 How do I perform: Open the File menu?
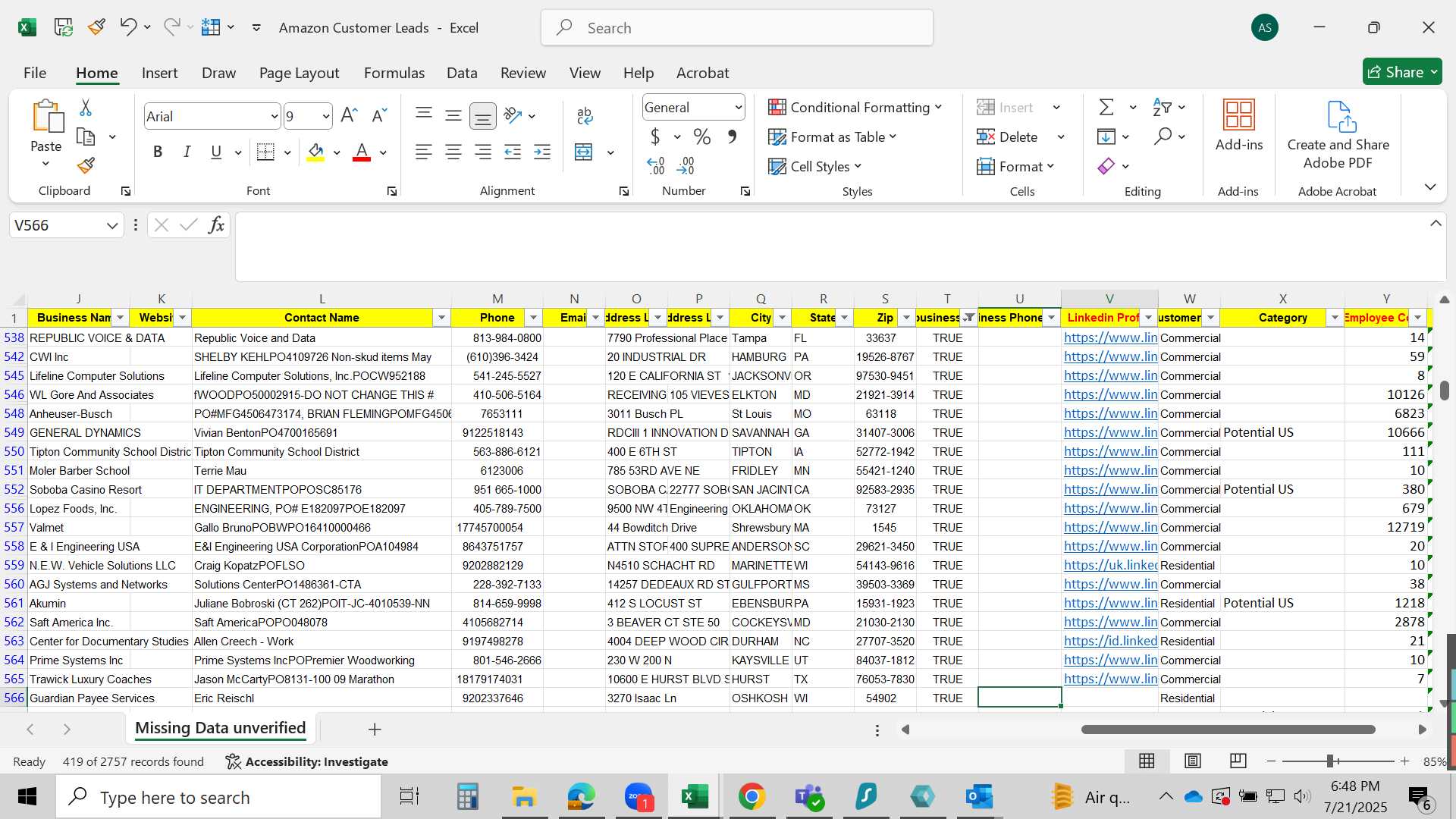(x=35, y=73)
